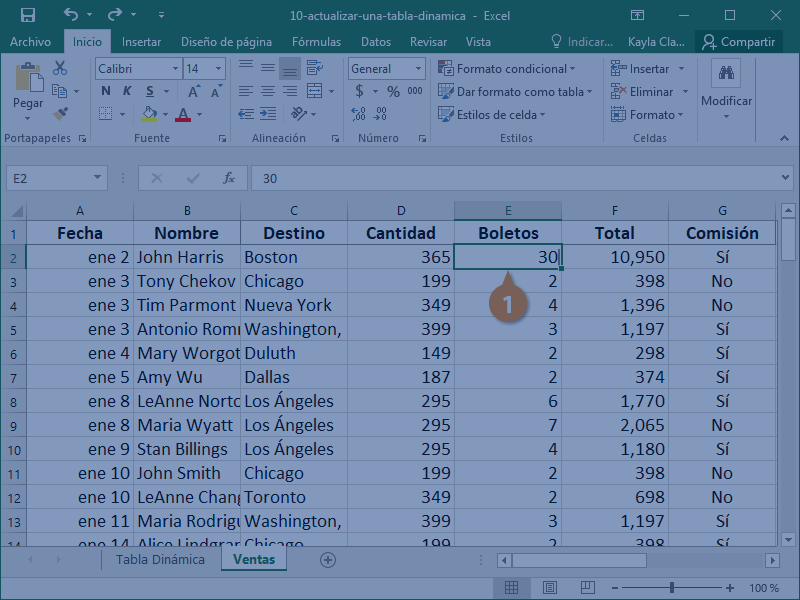Toggle bold with the N icon
The height and width of the screenshot is (600, 800).
(x=105, y=92)
